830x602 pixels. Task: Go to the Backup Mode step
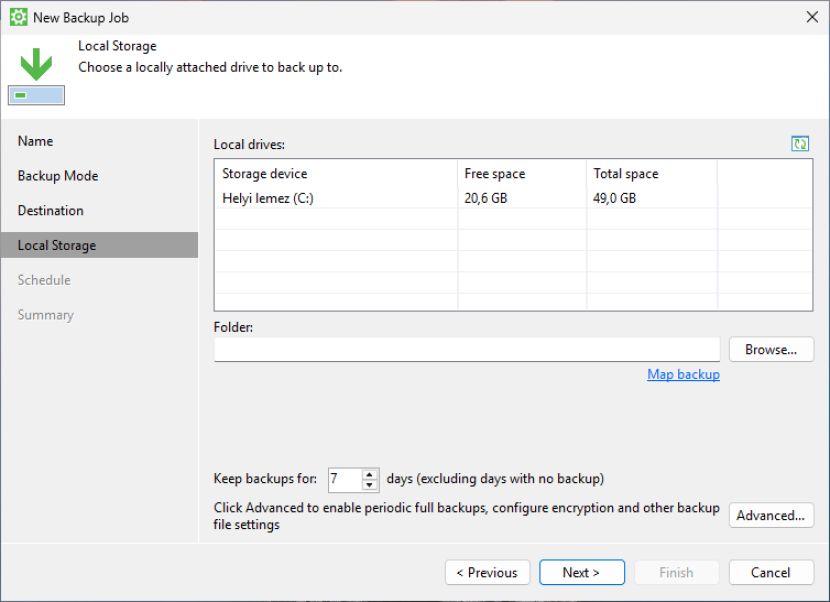pyautogui.click(x=58, y=176)
